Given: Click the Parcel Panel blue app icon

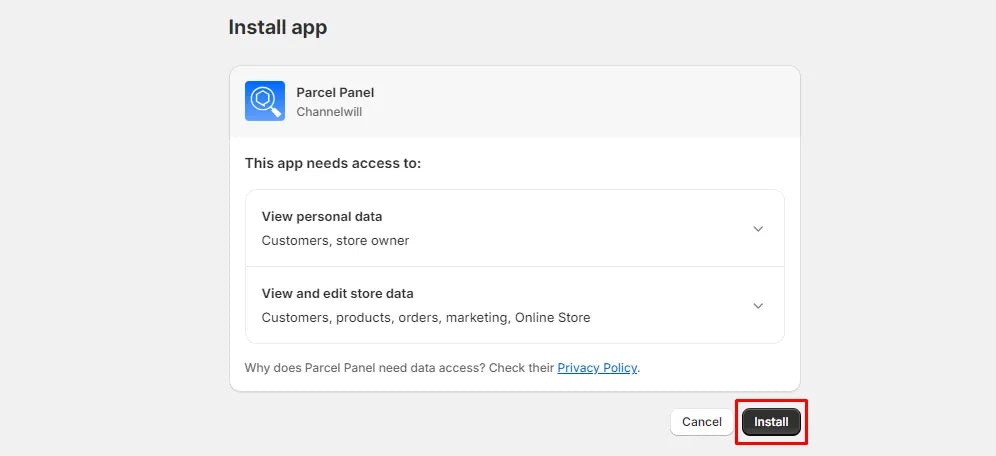Looking at the screenshot, I should coord(265,101).
